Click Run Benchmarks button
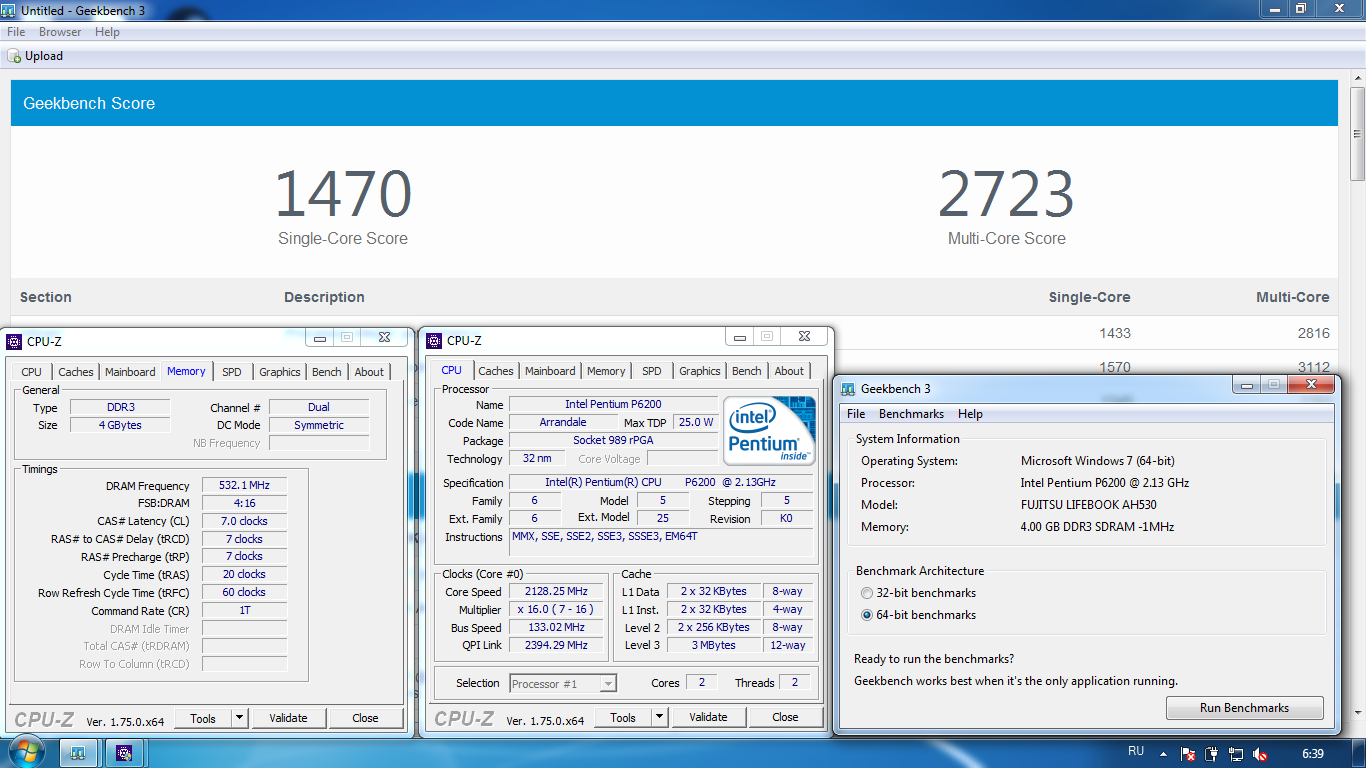1366x768 pixels. [1244, 708]
